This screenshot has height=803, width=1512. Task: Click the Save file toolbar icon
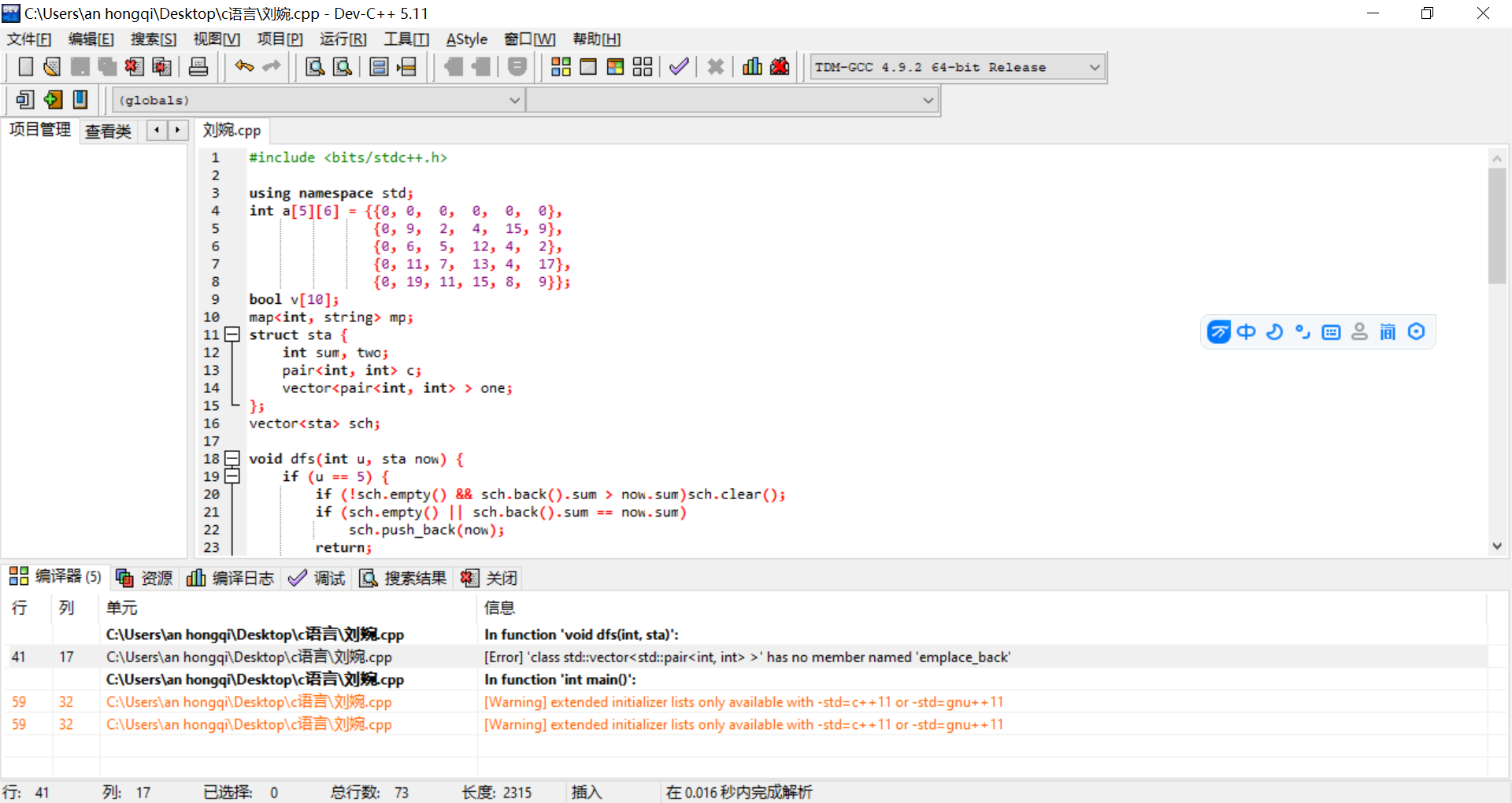(x=80, y=67)
